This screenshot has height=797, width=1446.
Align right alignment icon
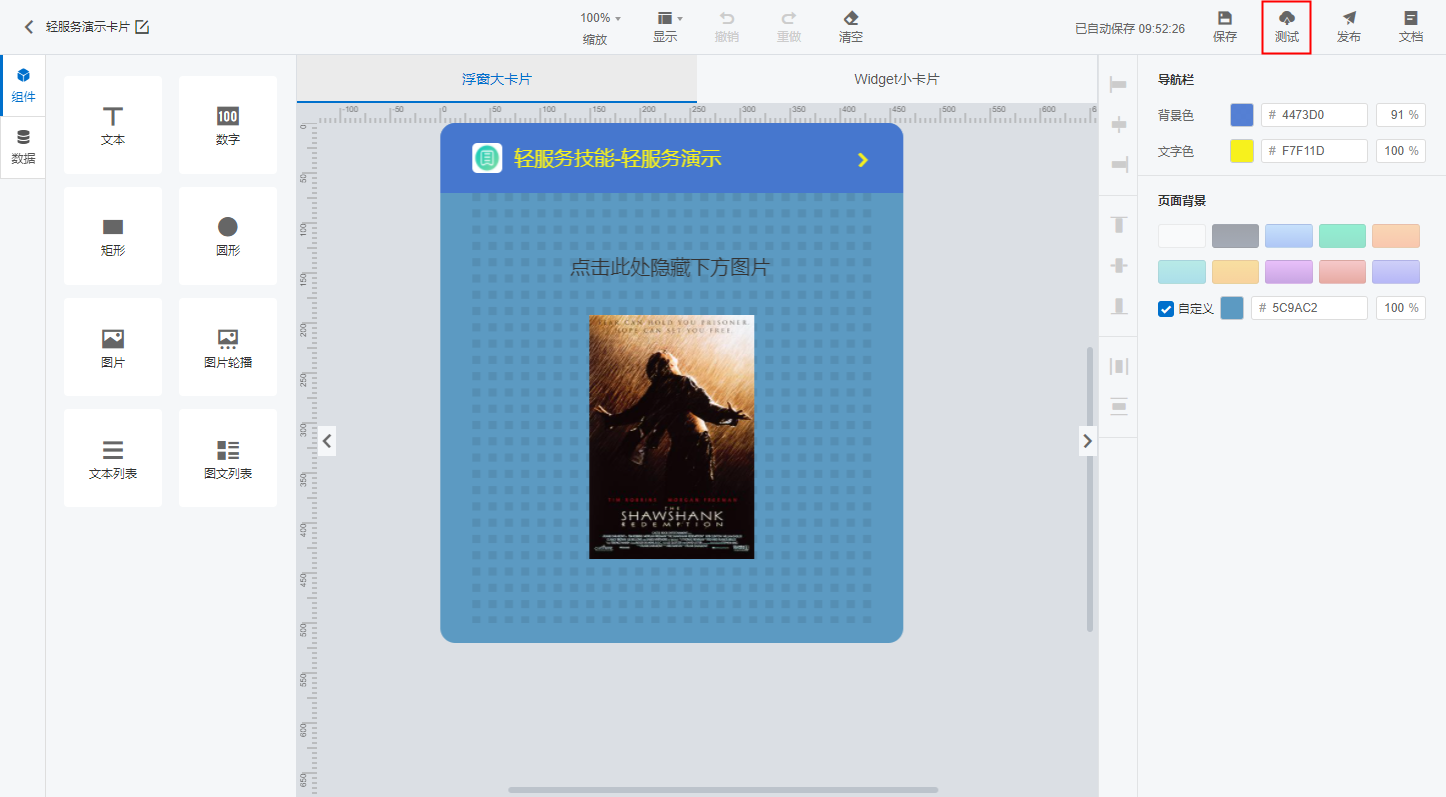[x=1118, y=164]
